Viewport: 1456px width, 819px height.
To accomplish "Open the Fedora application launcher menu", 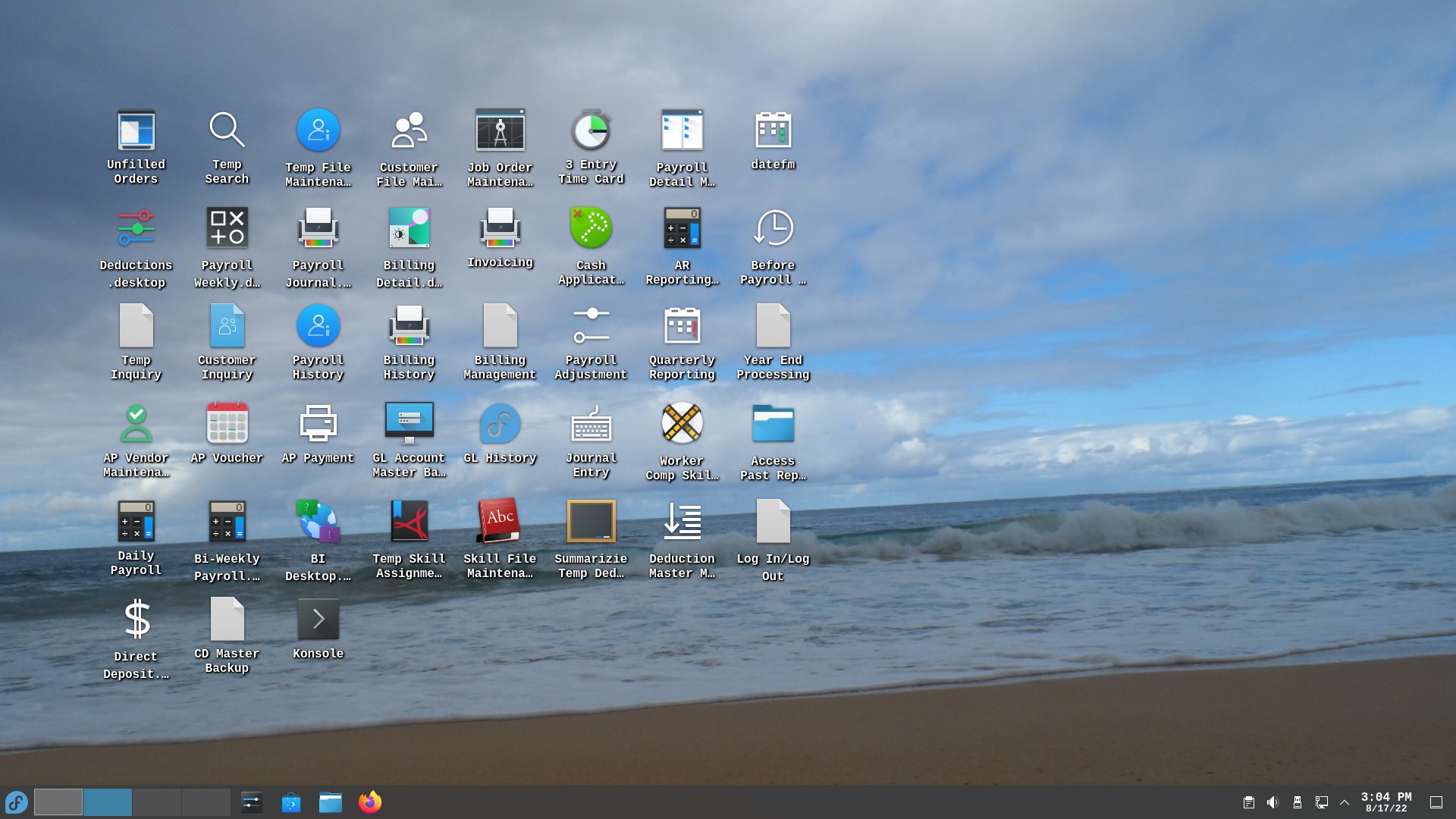I will (16, 802).
